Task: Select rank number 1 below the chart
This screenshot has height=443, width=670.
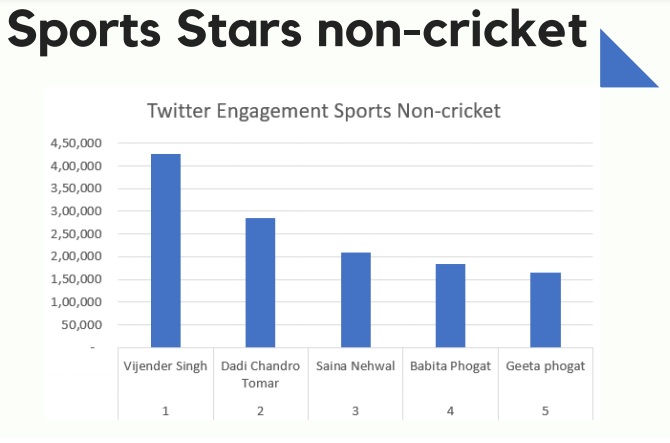Action: (165, 410)
